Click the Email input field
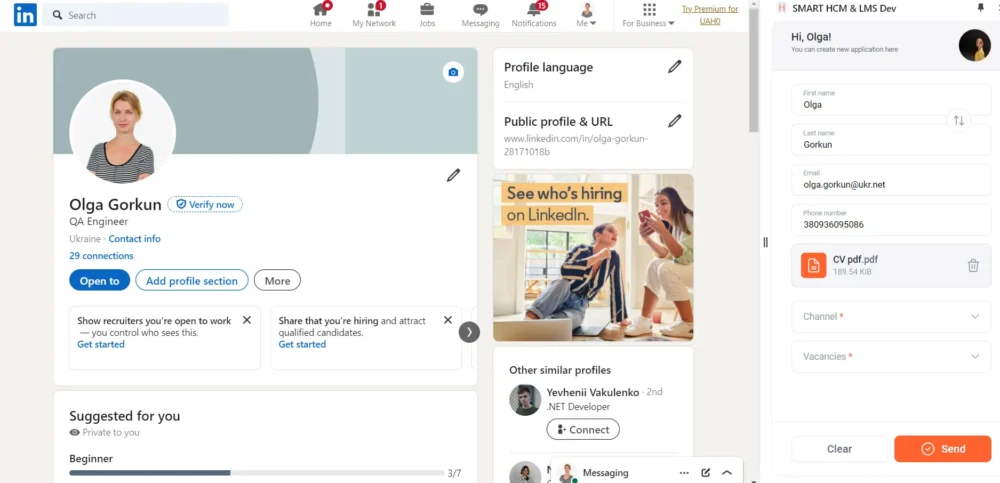The image size is (1000, 483). coord(890,184)
